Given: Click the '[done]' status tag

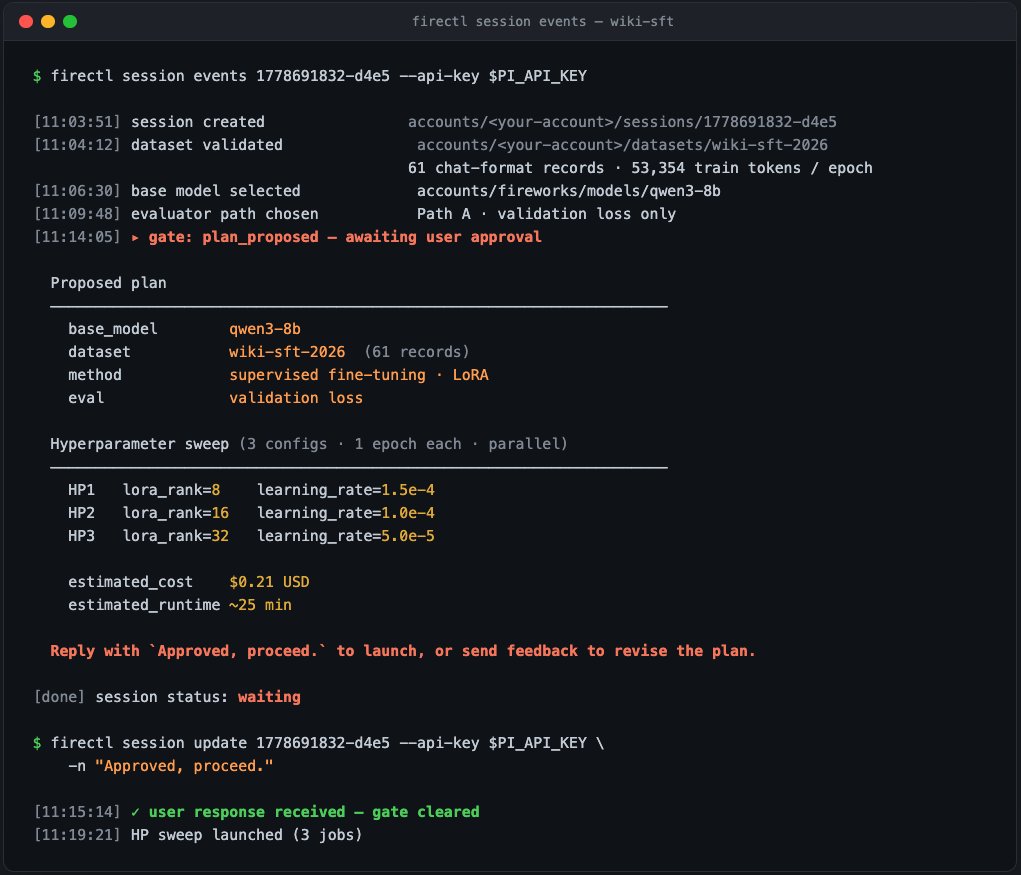Looking at the screenshot, I should (59, 697).
